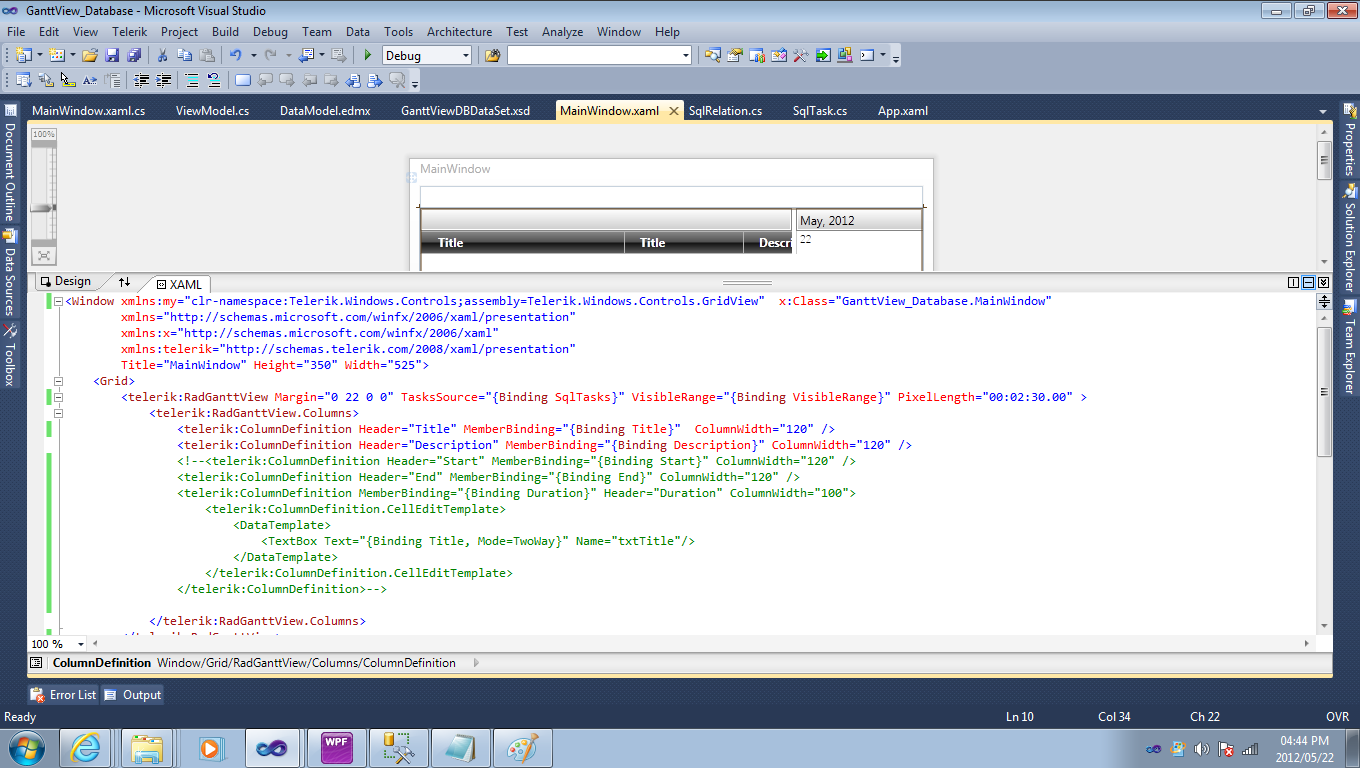
Task: Collapse the telerik:RadGanttView element node
Action: coord(59,397)
